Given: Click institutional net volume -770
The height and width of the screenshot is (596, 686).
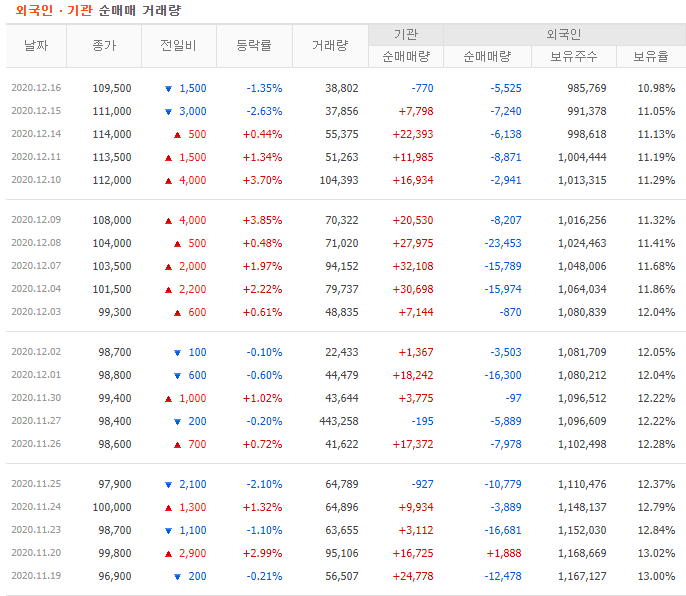Looking at the screenshot, I should pos(423,88).
